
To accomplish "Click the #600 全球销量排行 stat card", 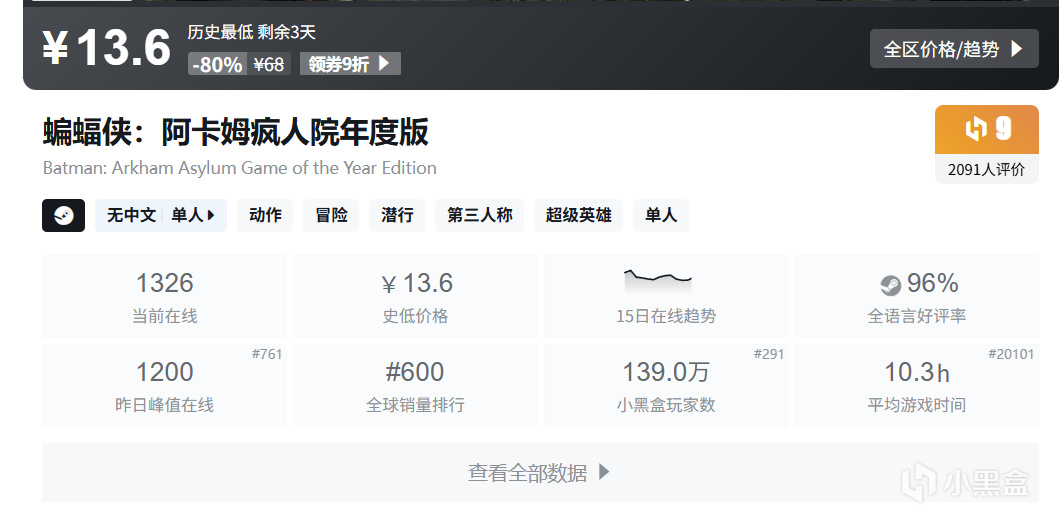I will [415, 385].
